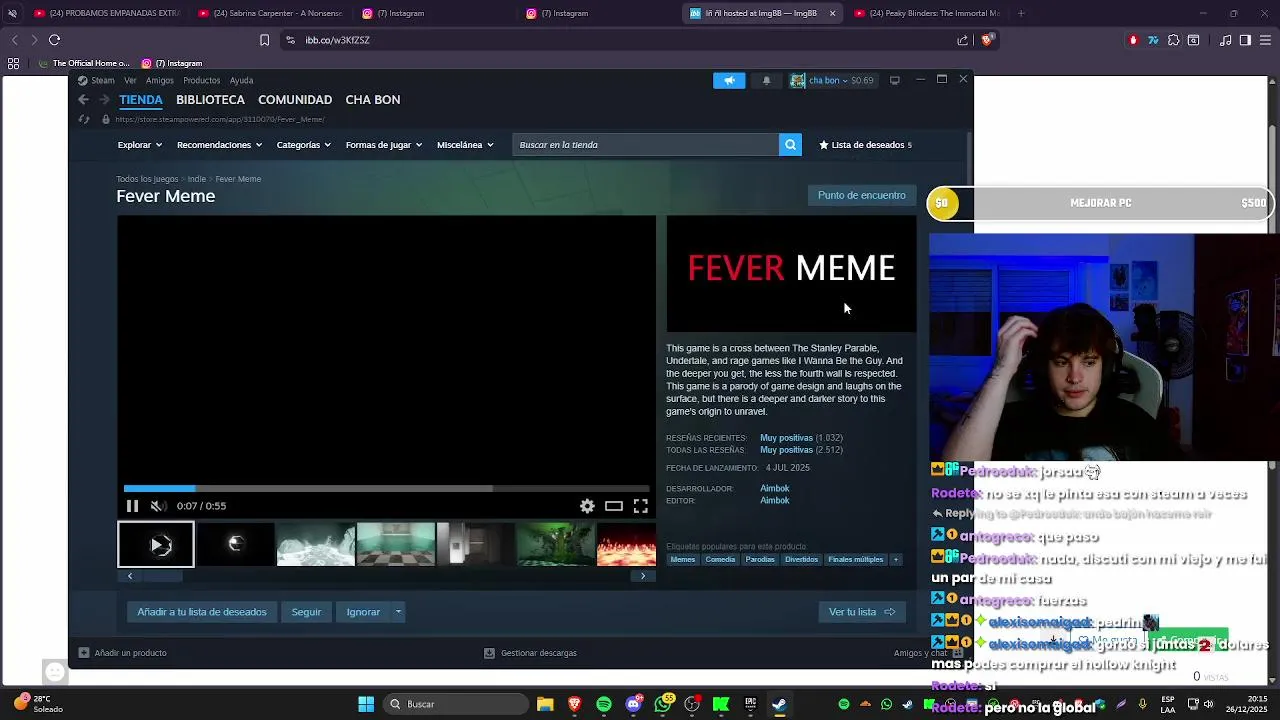Open the Ver menu in Steam

tap(131, 80)
